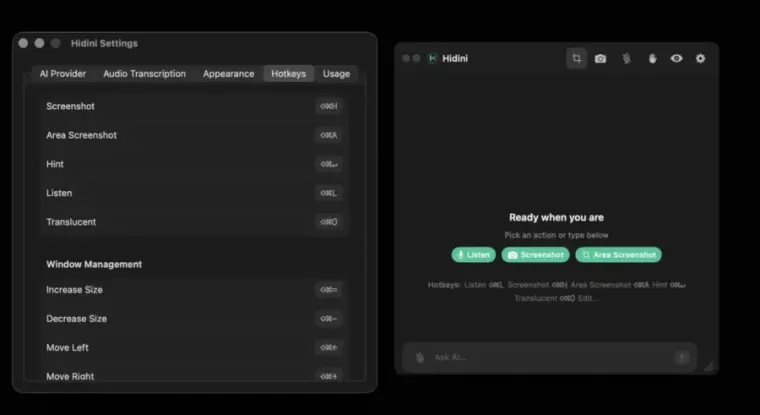Switch to the Appearance tab

(228, 74)
